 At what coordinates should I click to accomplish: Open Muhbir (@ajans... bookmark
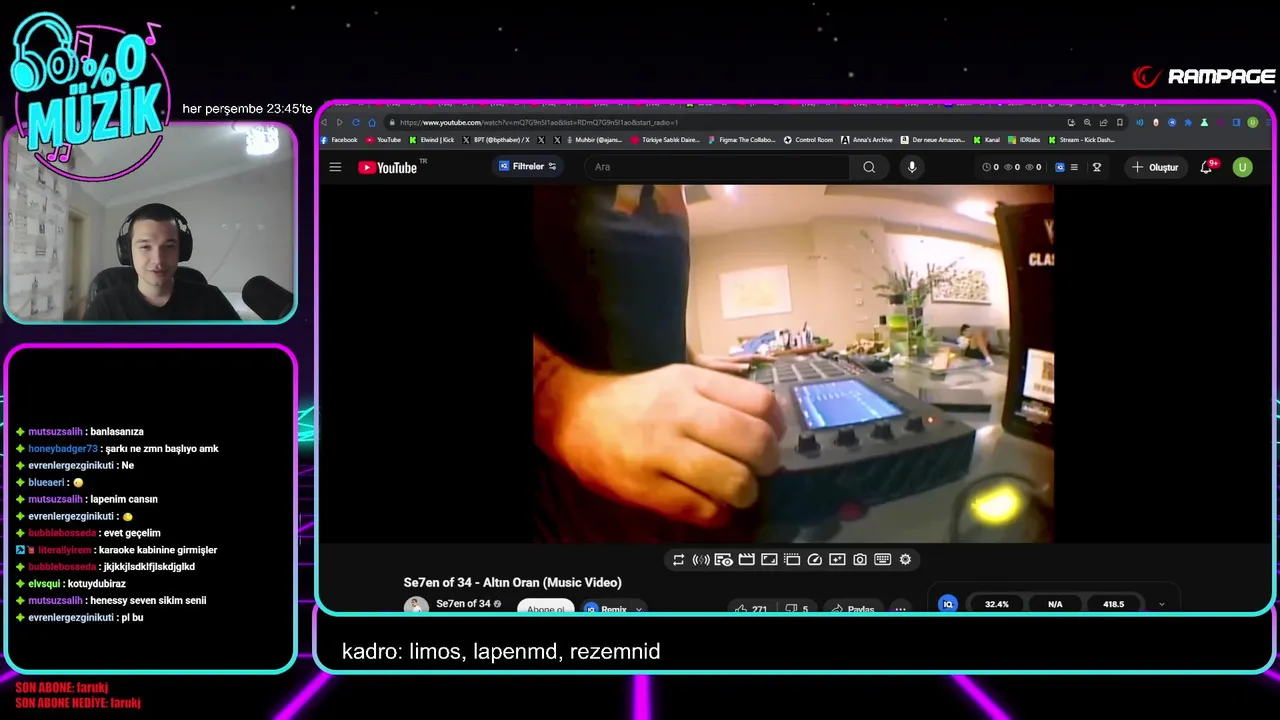point(593,140)
